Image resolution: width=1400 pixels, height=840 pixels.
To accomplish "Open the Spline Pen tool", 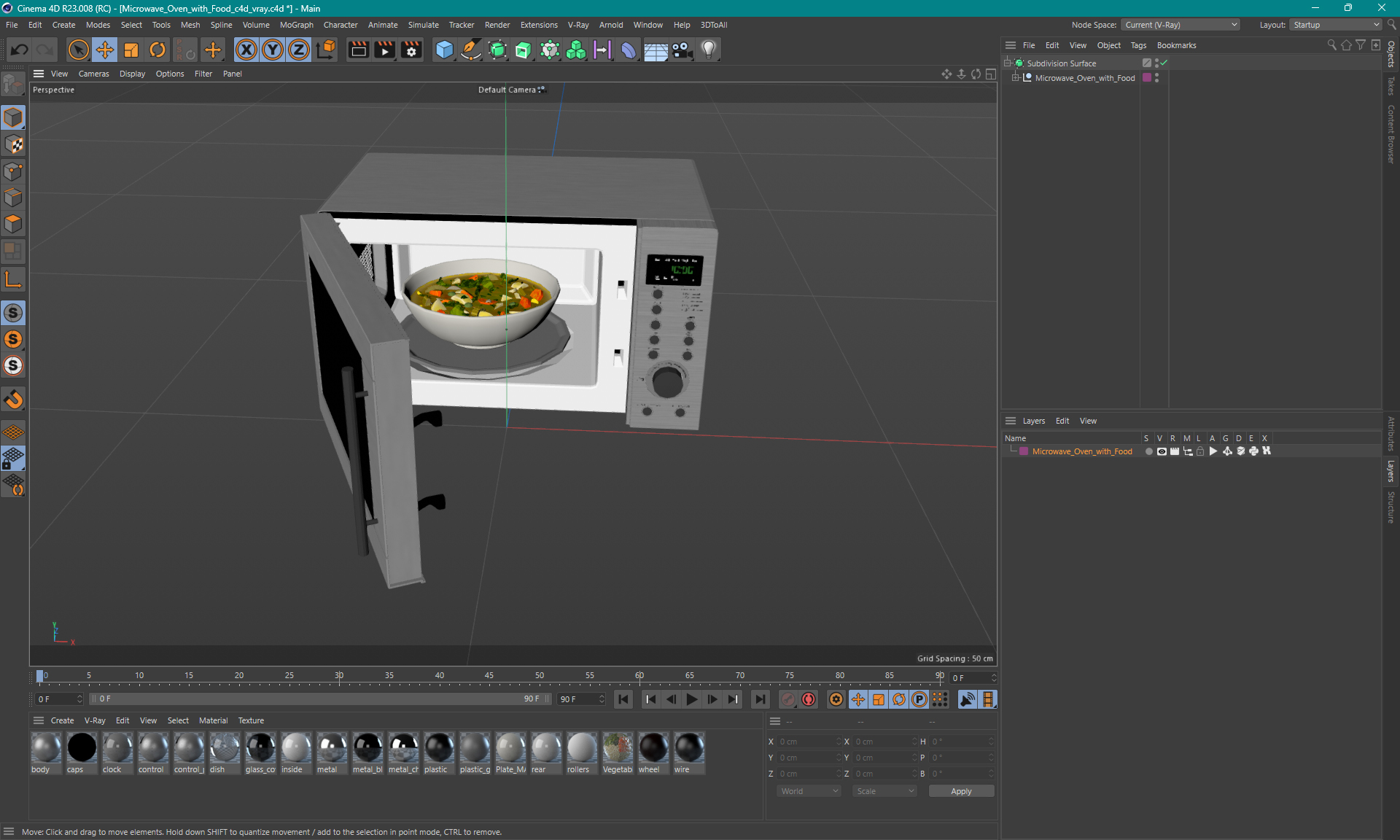I will point(471,50).
